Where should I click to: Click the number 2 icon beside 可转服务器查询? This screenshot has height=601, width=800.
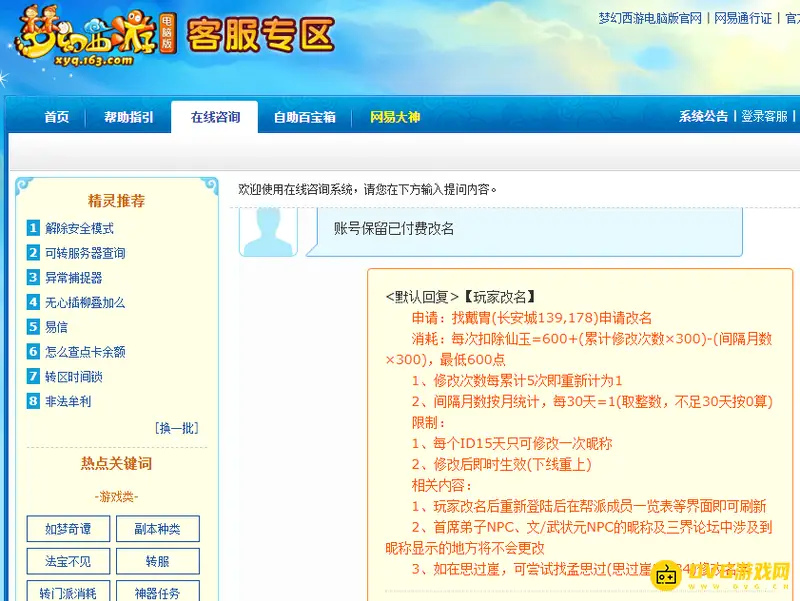[x=33, y=253]
